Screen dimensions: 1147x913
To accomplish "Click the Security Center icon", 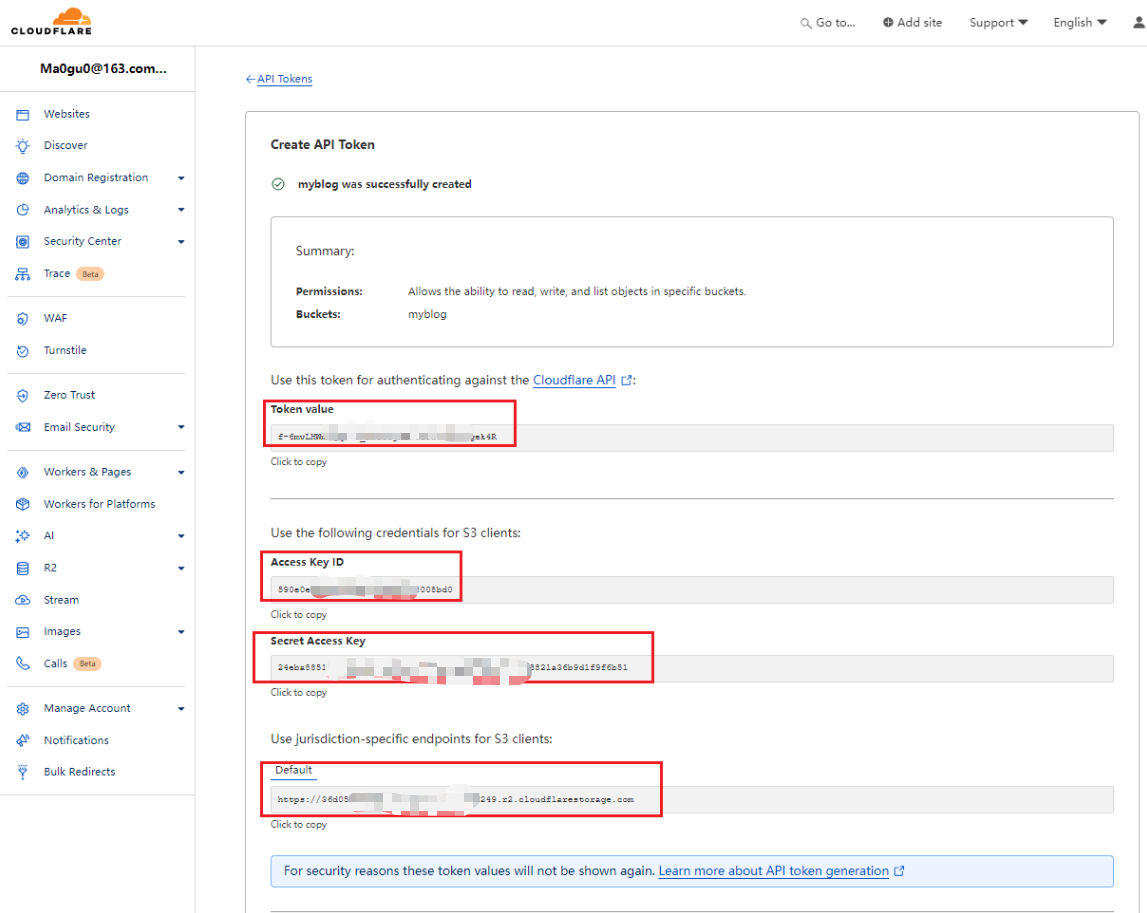I will 23,241.
